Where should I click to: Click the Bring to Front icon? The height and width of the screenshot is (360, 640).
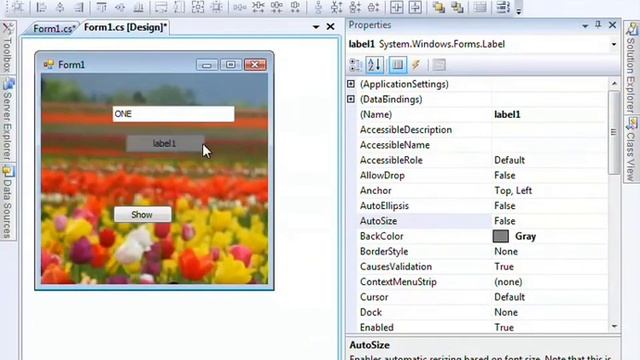click(x=439, y=7)
